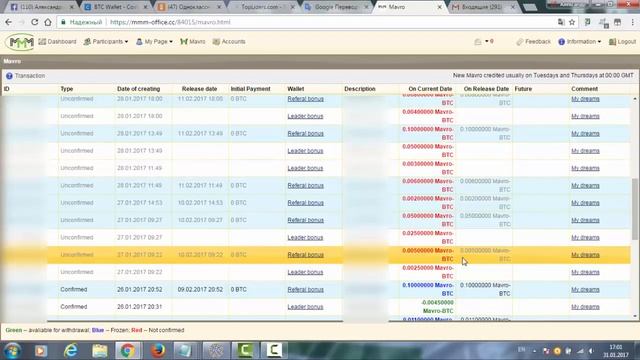Click the Chrome taskbar icon

[127, 351]
